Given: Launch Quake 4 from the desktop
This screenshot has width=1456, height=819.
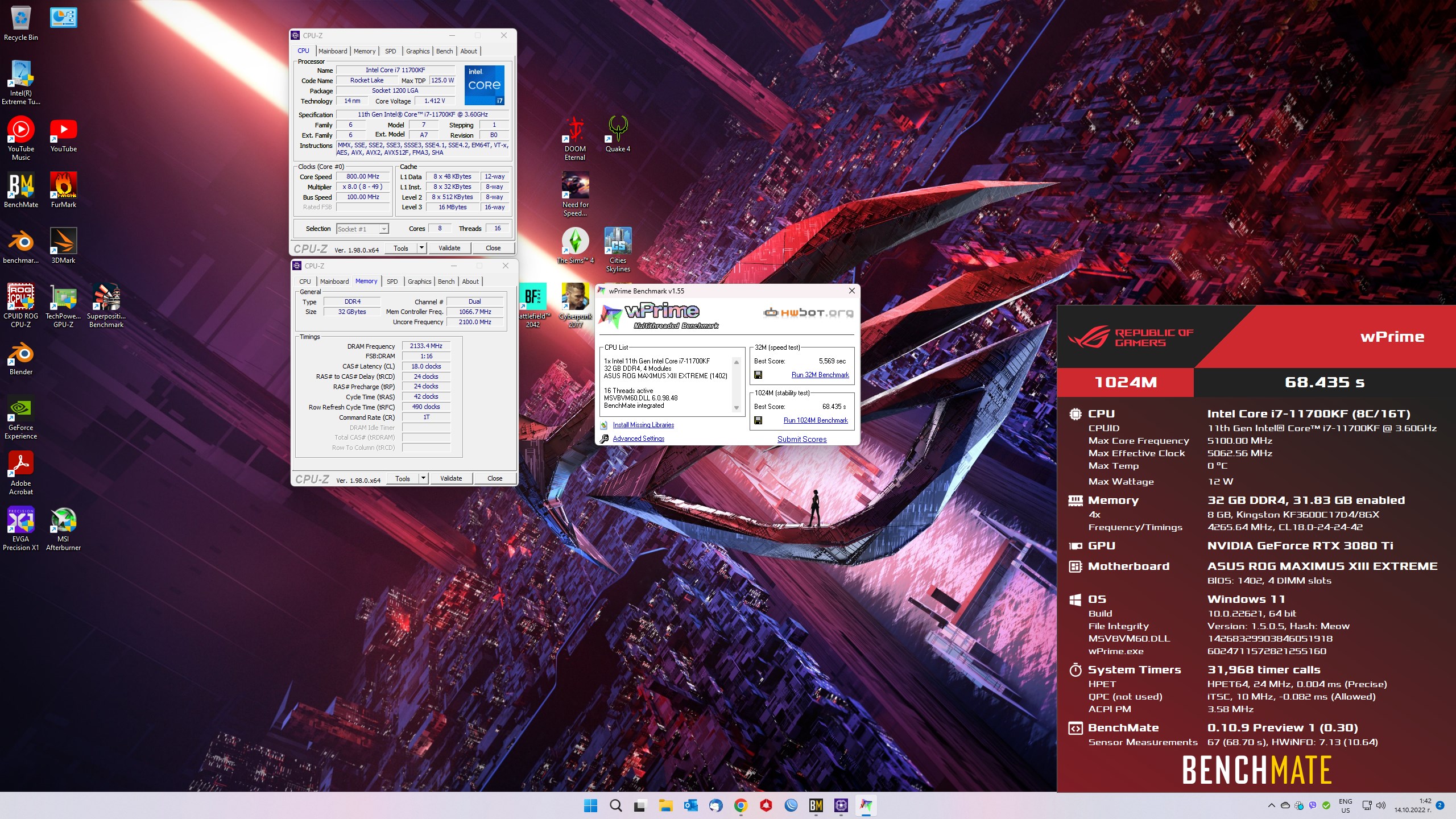Looking at the screenshot, I should click(x=618, y=134).
